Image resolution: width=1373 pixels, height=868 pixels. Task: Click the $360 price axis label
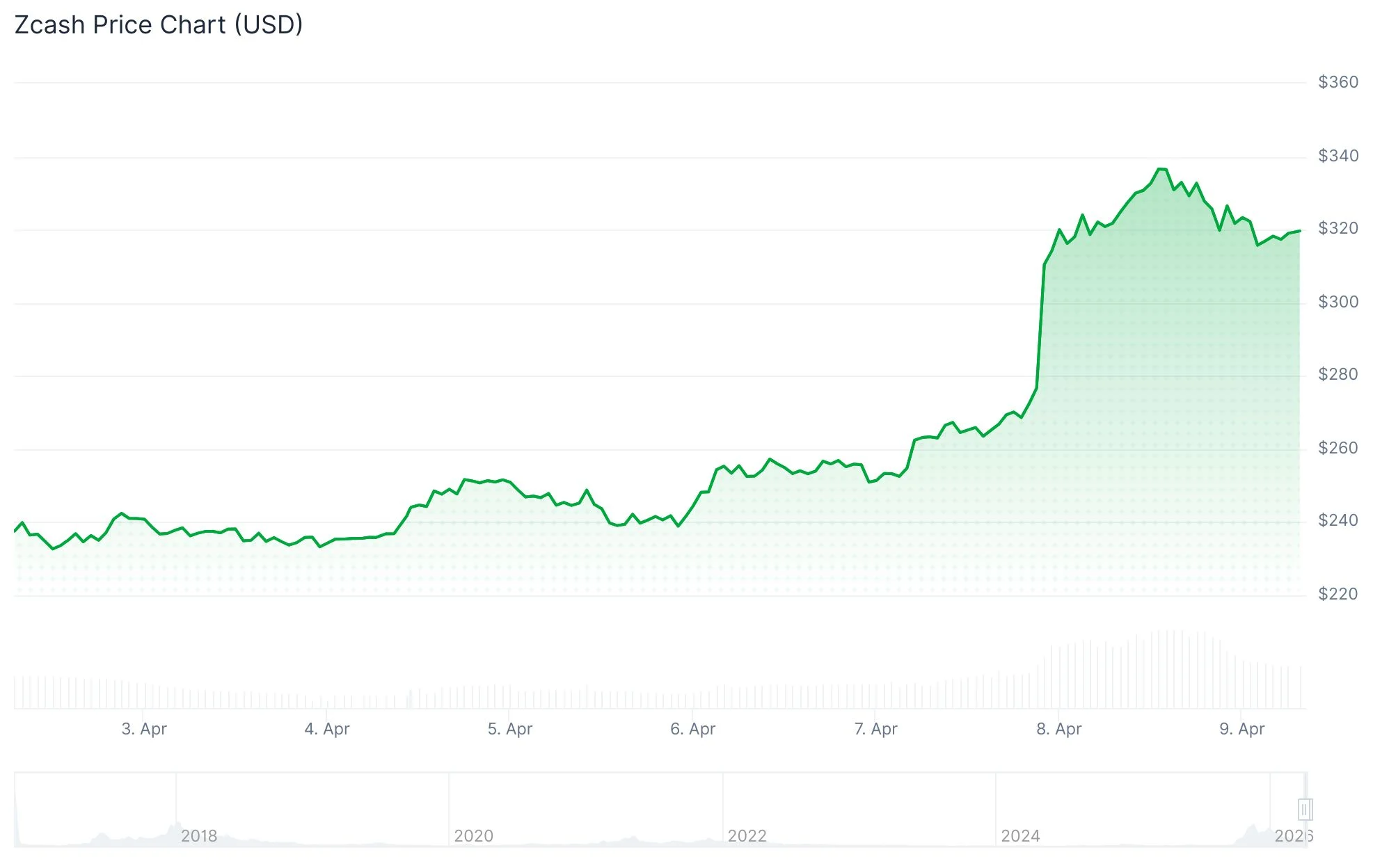1338,82
